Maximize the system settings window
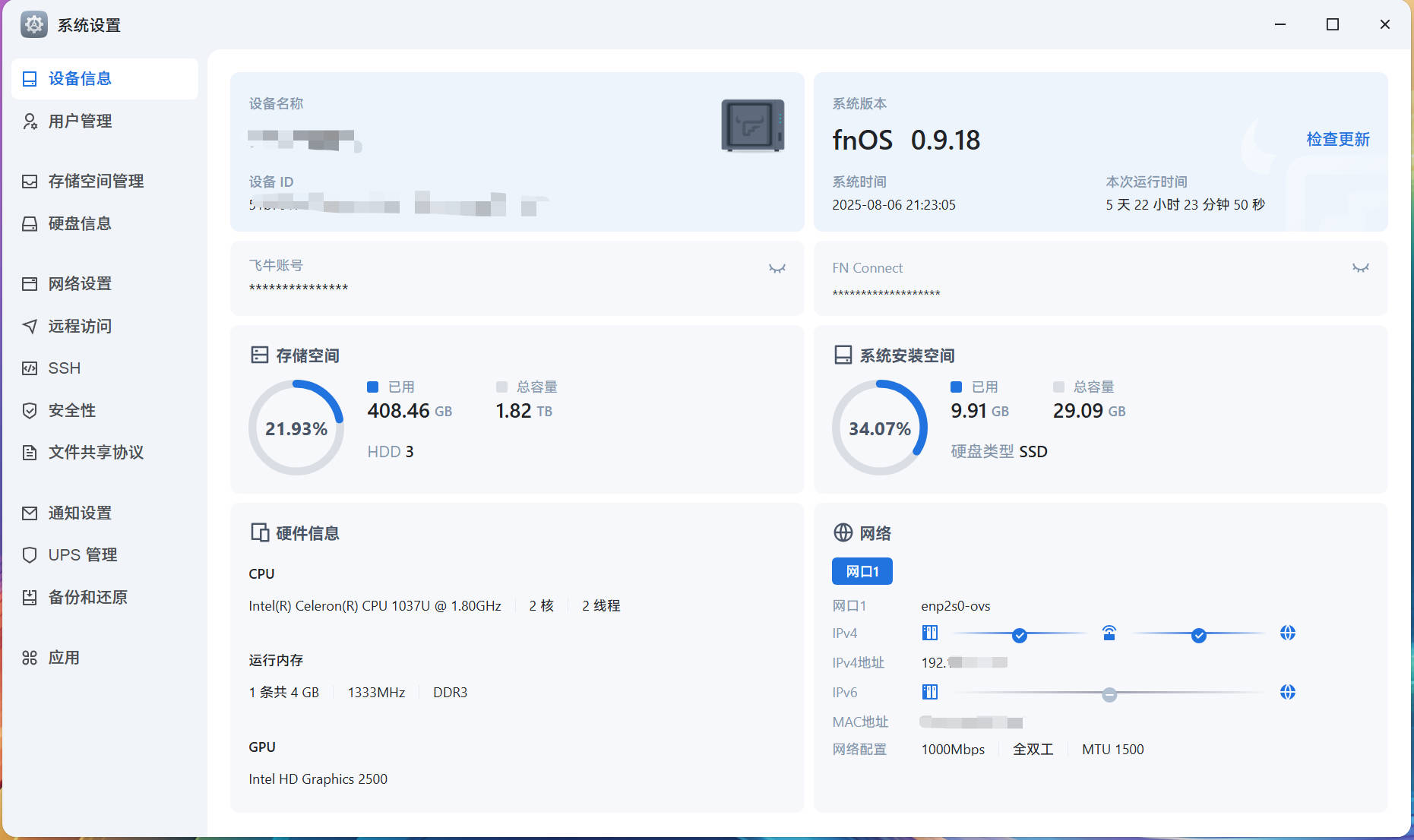This screenshot has width=1414, height=840. pyautogui.click(x=1332, y=24)
